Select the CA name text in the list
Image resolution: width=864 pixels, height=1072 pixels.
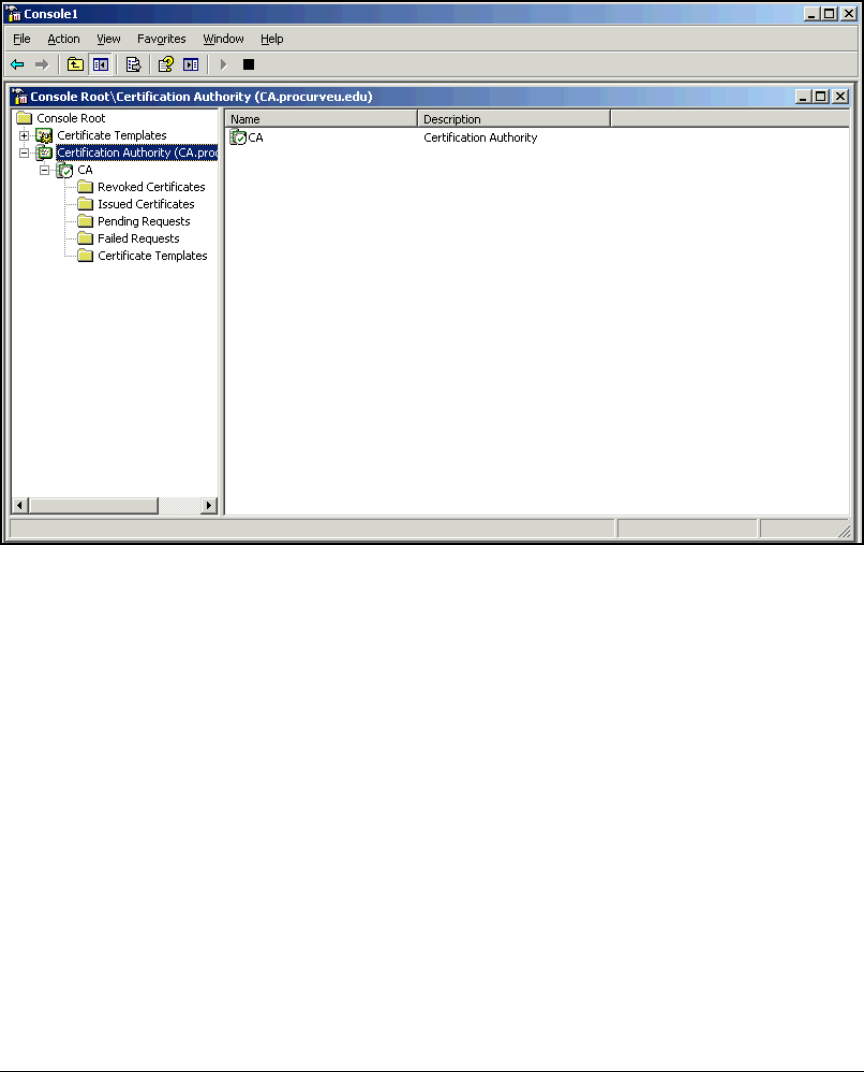[x=256, y=137]
